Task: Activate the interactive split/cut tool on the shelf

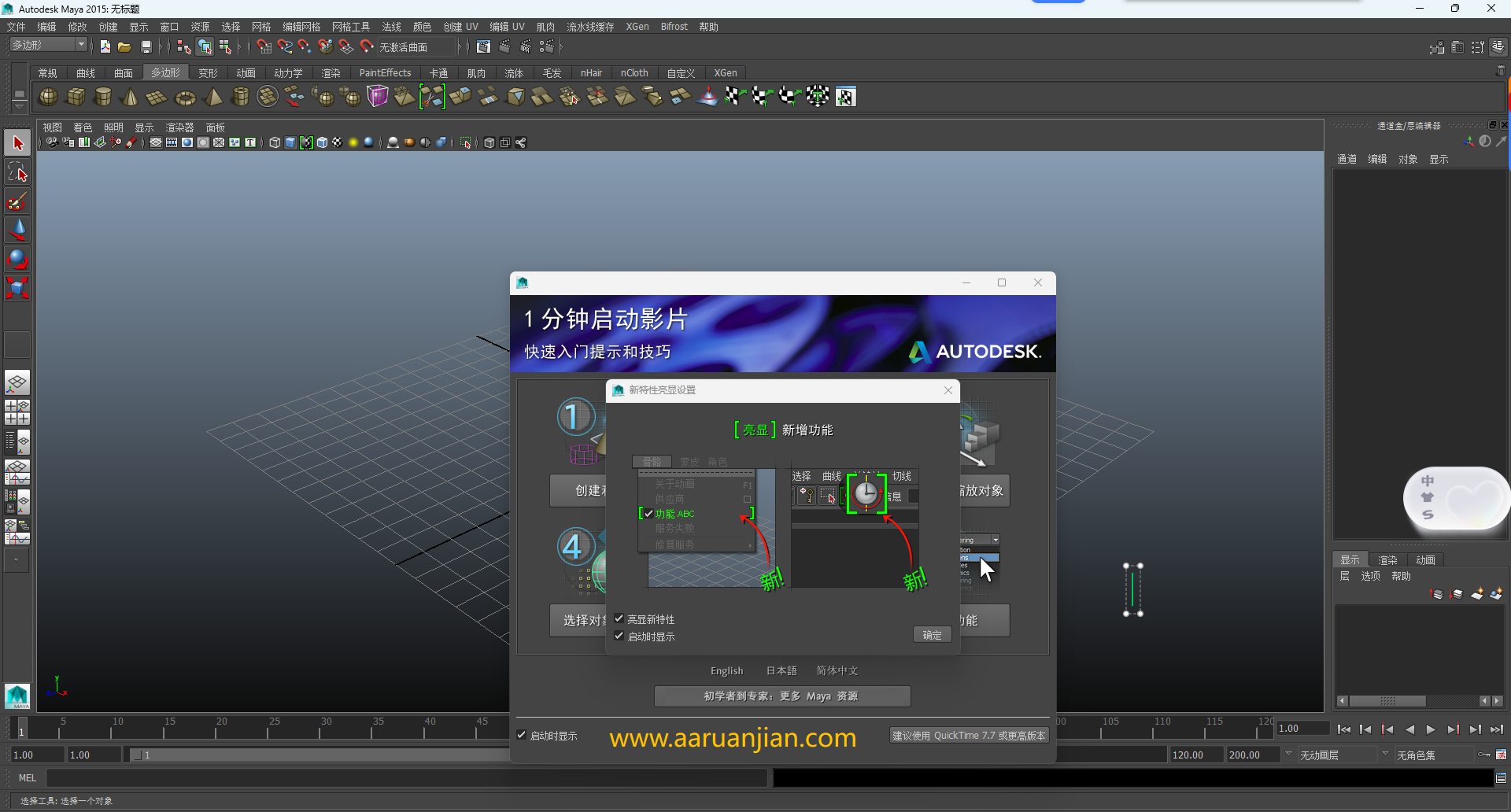Action: (433, 96)
